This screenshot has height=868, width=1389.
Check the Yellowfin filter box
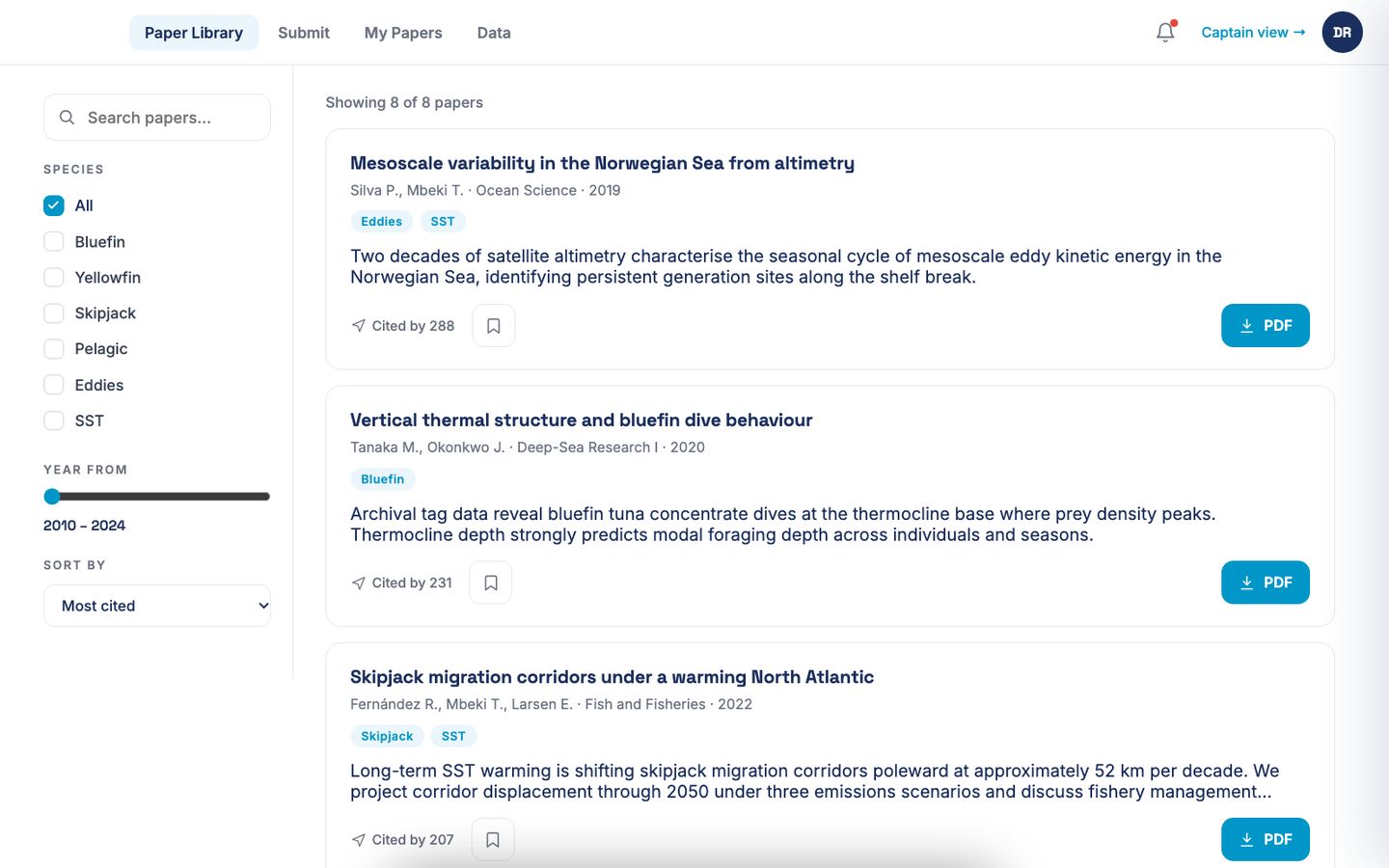(x=54, y=278)
